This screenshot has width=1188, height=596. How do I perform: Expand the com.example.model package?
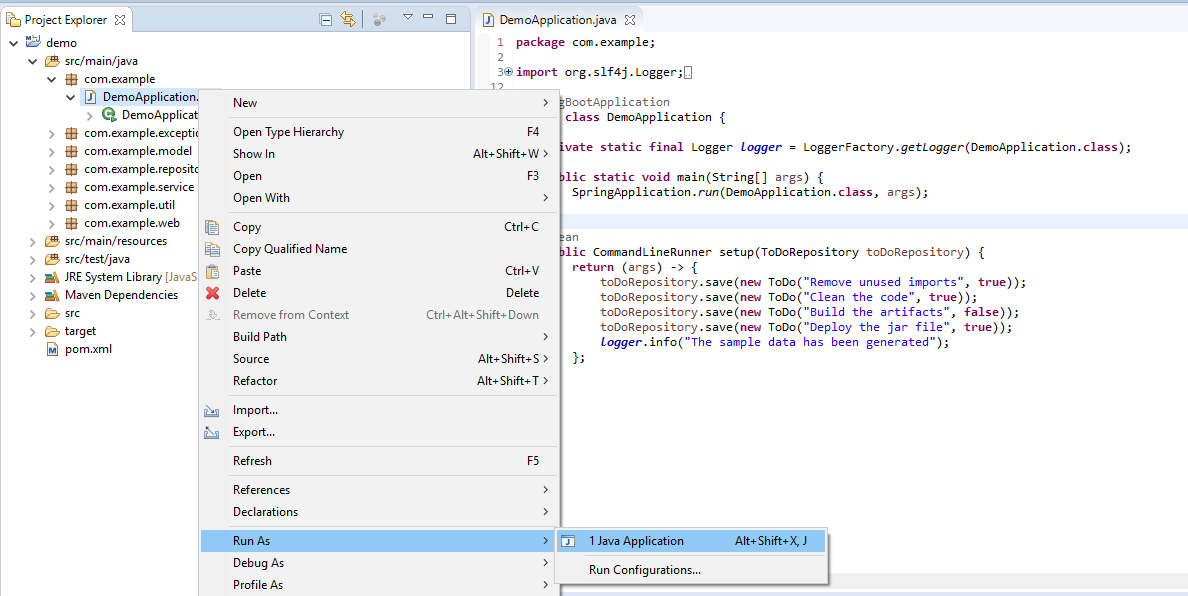(52, 151)
